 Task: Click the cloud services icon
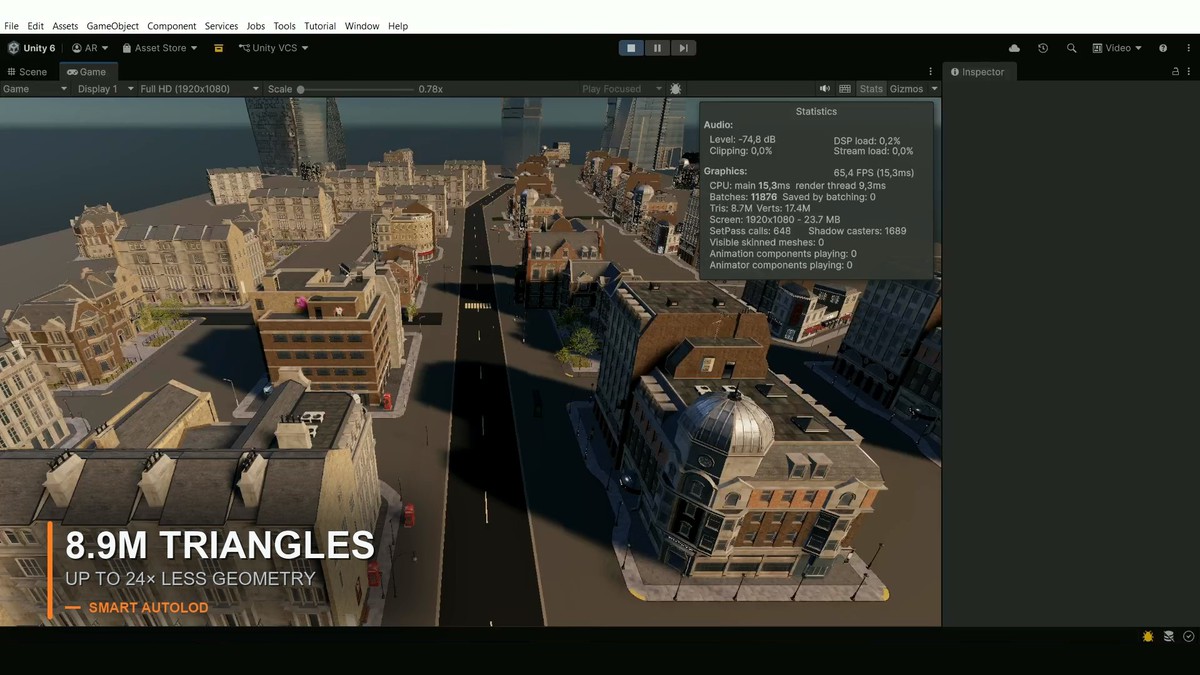click(x=1015, y=48)
